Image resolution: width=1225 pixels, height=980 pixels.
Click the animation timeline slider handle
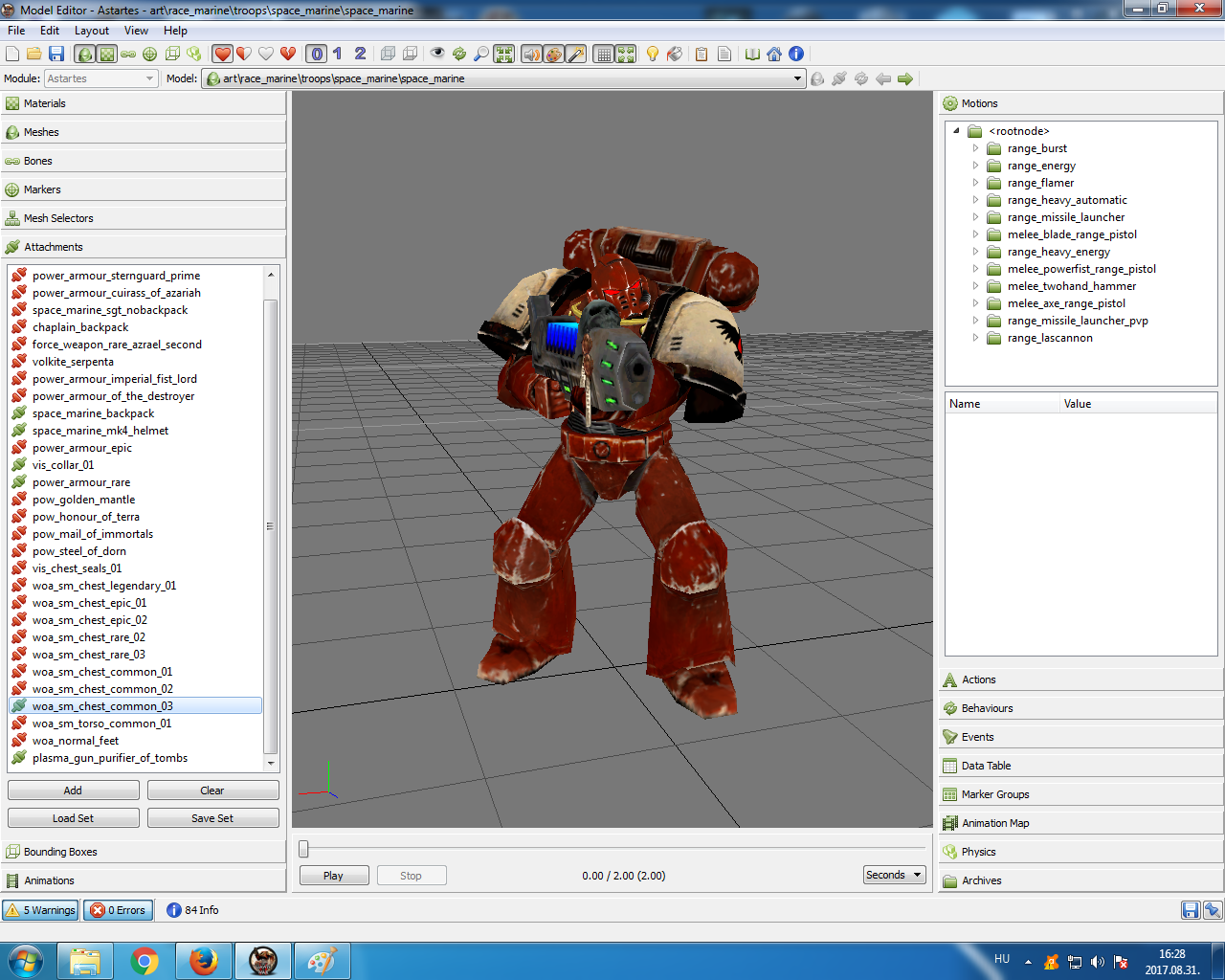(x=304, y=849)
